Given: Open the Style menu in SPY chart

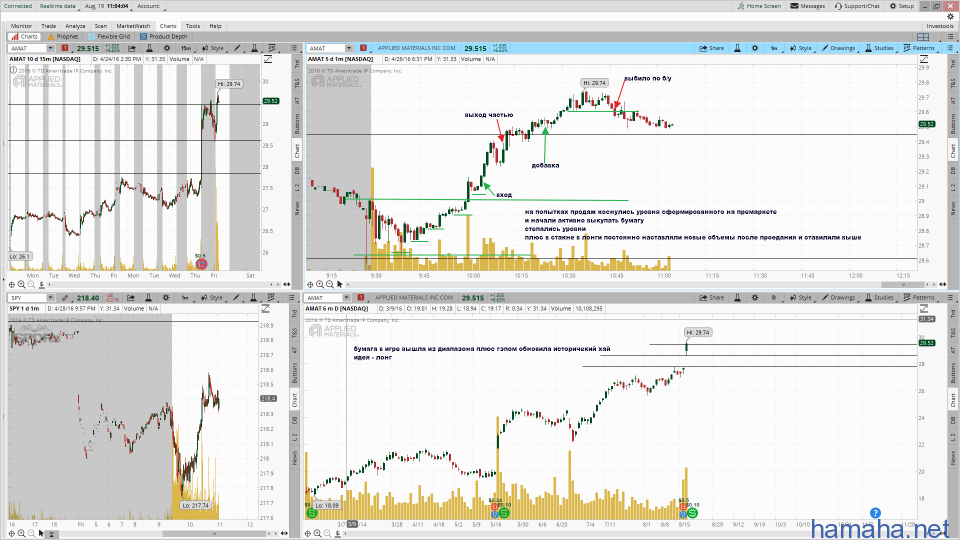Looking at the screenshot, I should (x=212, y=298).
